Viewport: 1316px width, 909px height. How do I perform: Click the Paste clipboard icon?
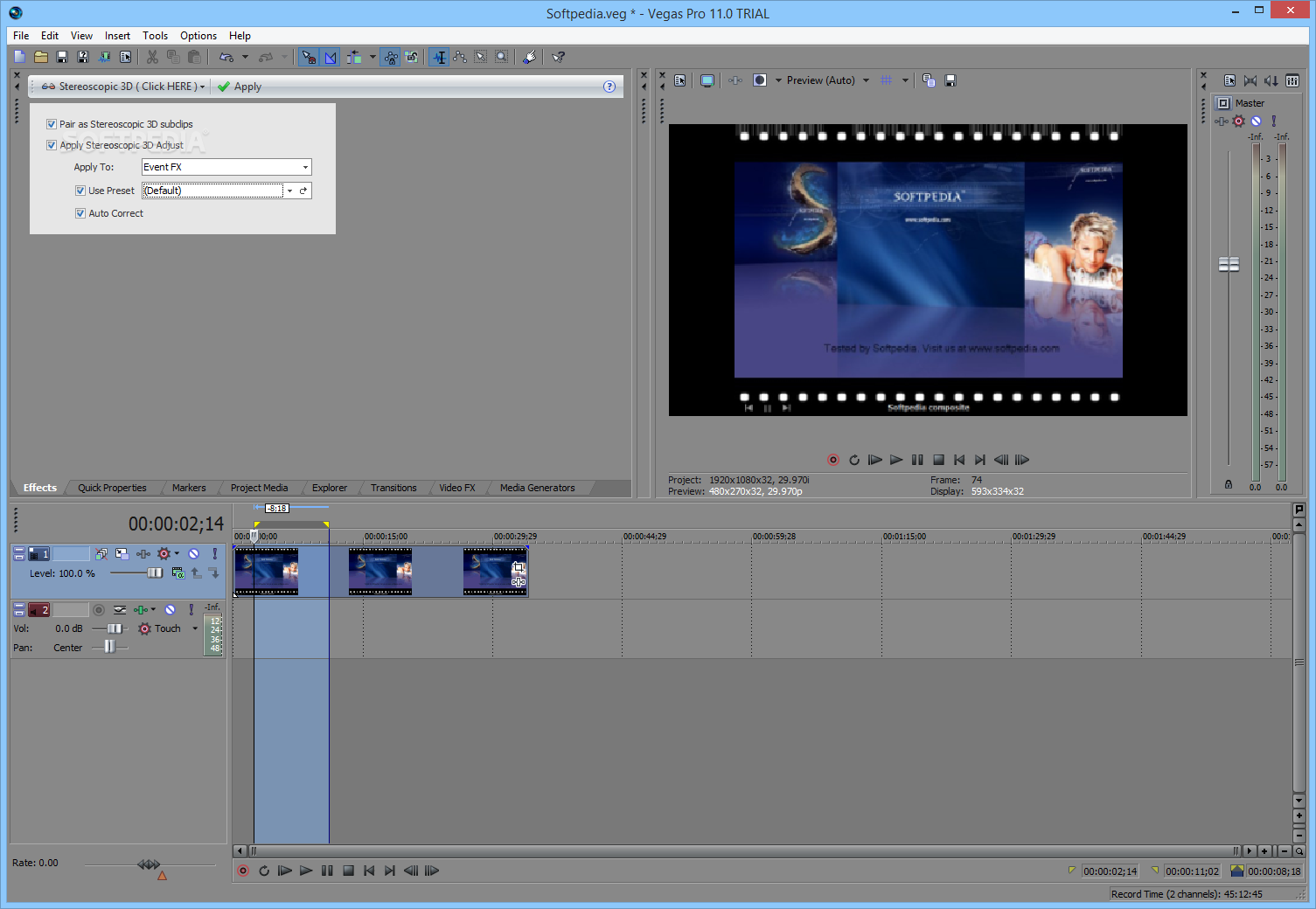[194, 57]
